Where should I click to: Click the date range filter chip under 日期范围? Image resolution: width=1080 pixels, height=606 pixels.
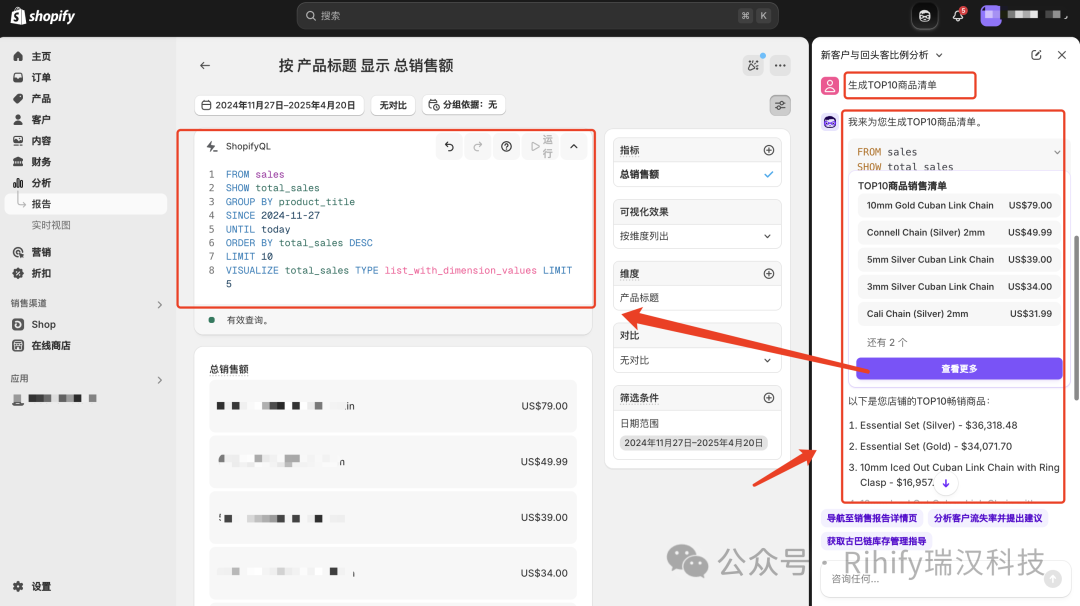pyautogui.click(x=694, y=443)
